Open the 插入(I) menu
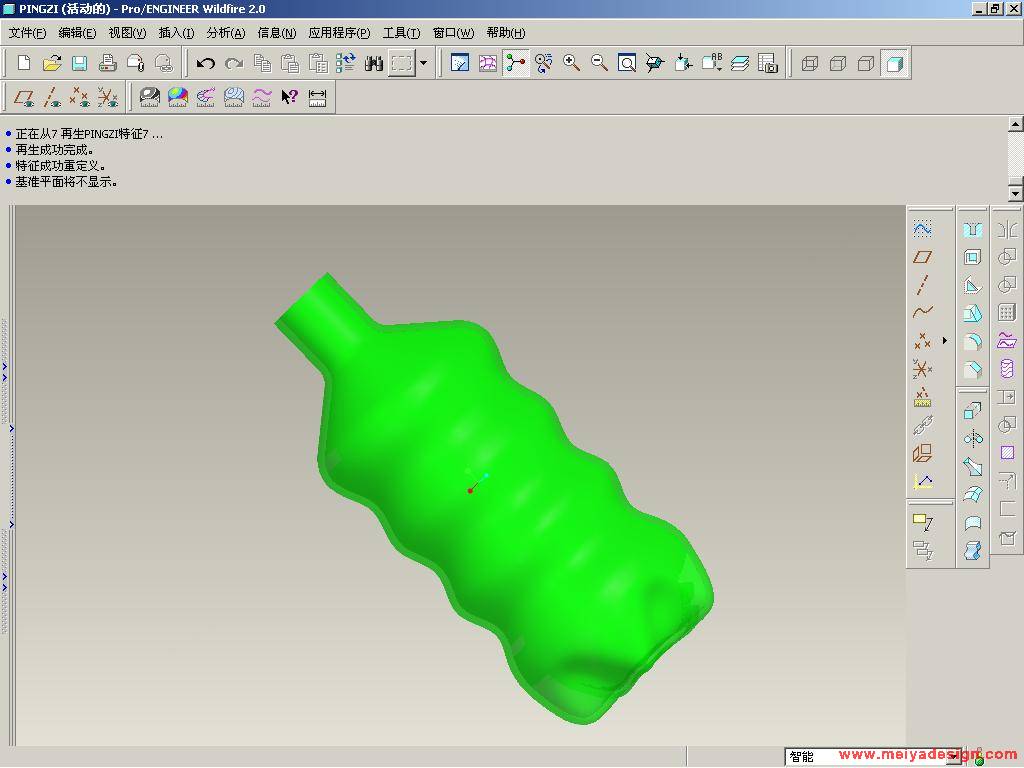This screenshot has height=768, width=1024. (176, 33)
